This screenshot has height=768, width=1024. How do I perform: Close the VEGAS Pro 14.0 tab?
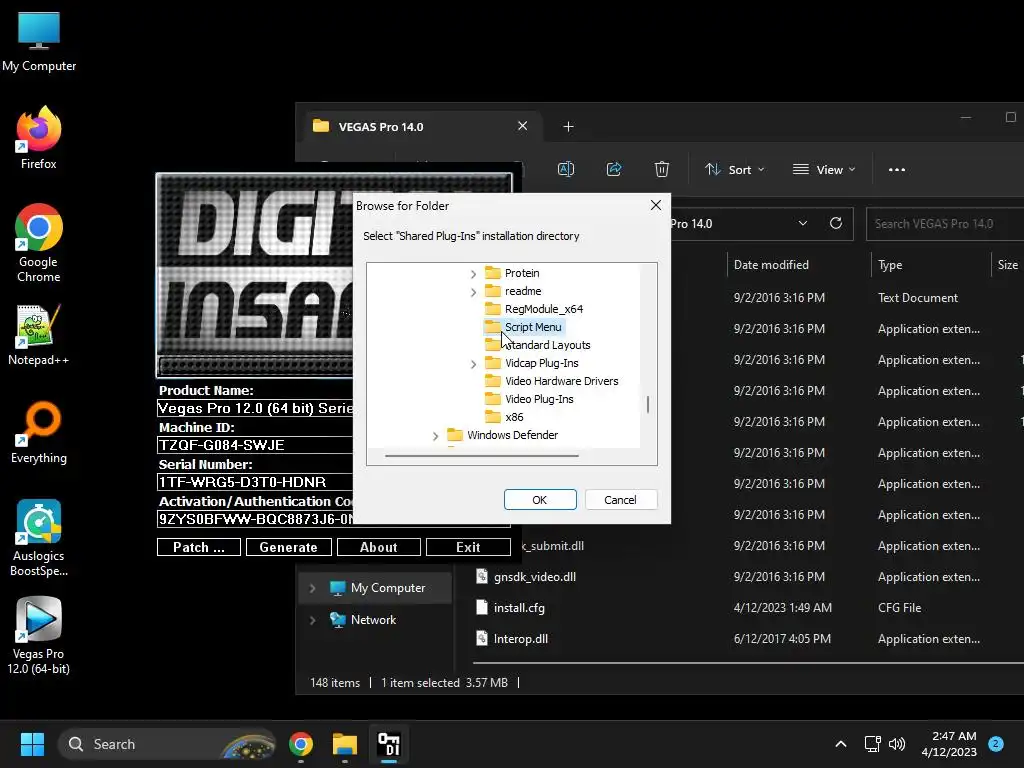[x=522, y=126]
